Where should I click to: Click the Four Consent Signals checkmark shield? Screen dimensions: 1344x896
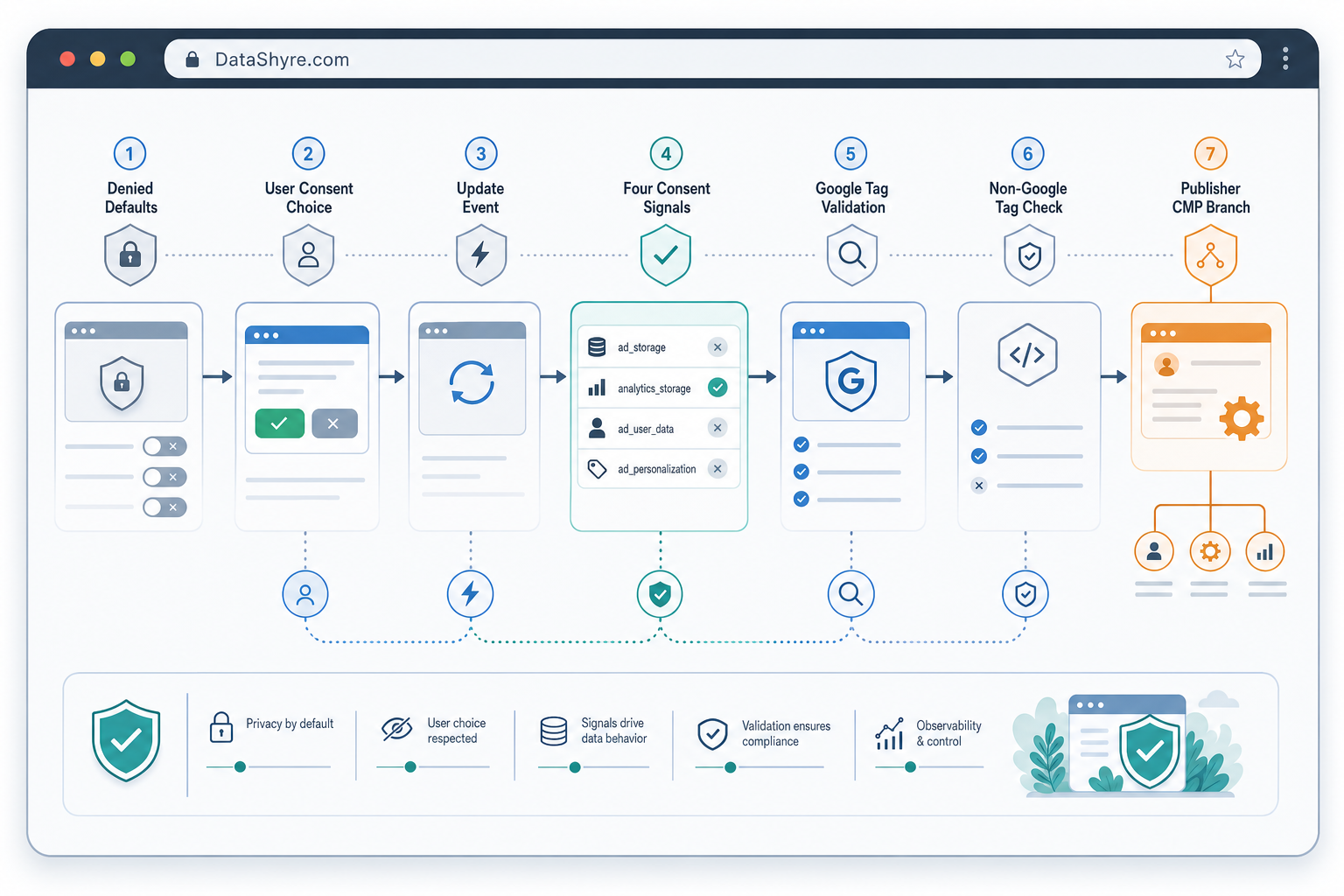pos(666,255)
